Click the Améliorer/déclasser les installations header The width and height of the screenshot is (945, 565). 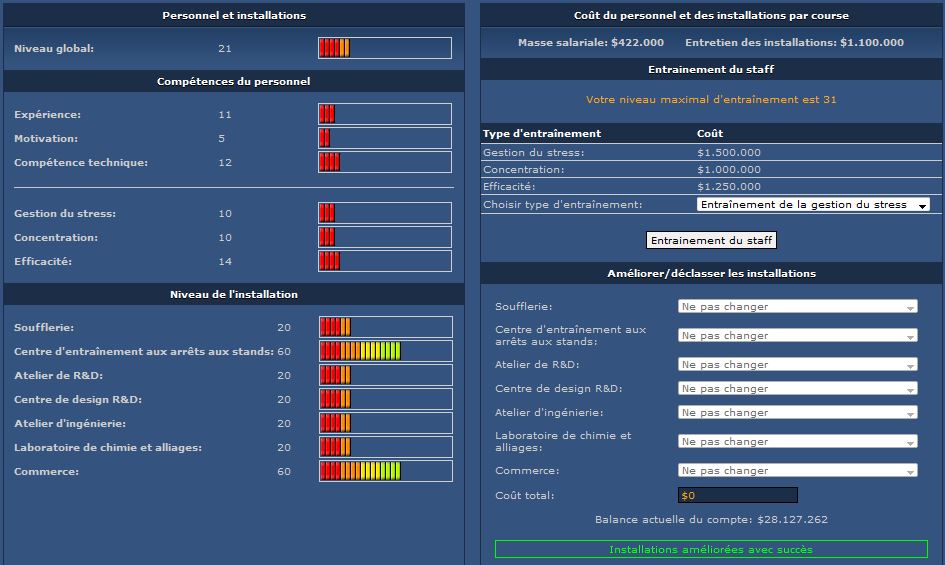pos(711,273)
